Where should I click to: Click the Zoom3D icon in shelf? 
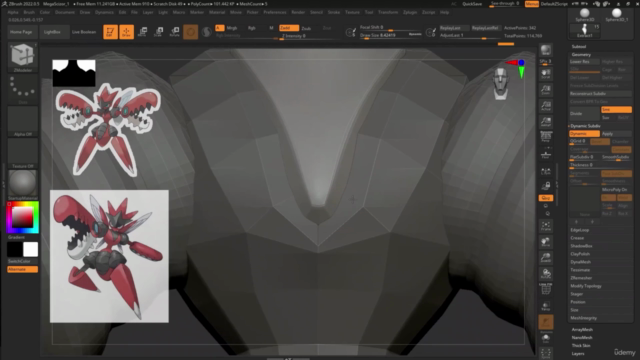pos(546,258)
